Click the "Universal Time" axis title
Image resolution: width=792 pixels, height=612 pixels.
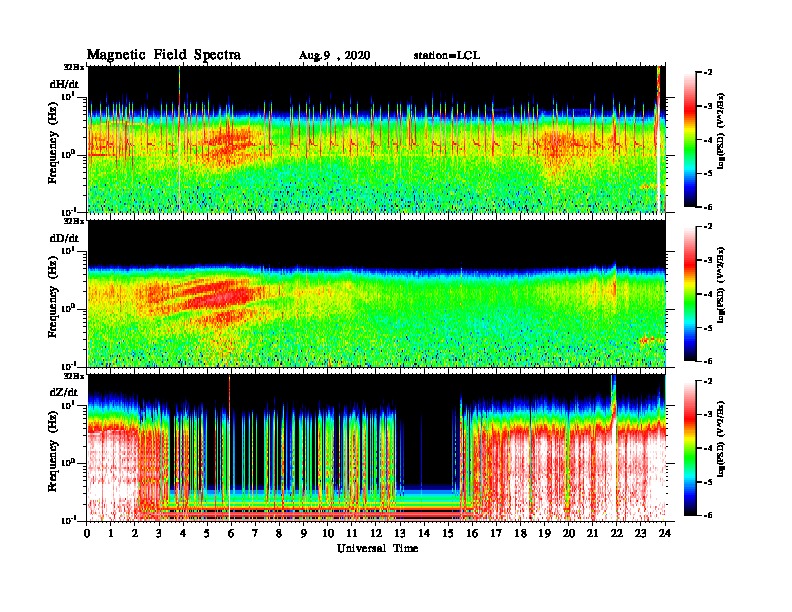pos(377,548)
